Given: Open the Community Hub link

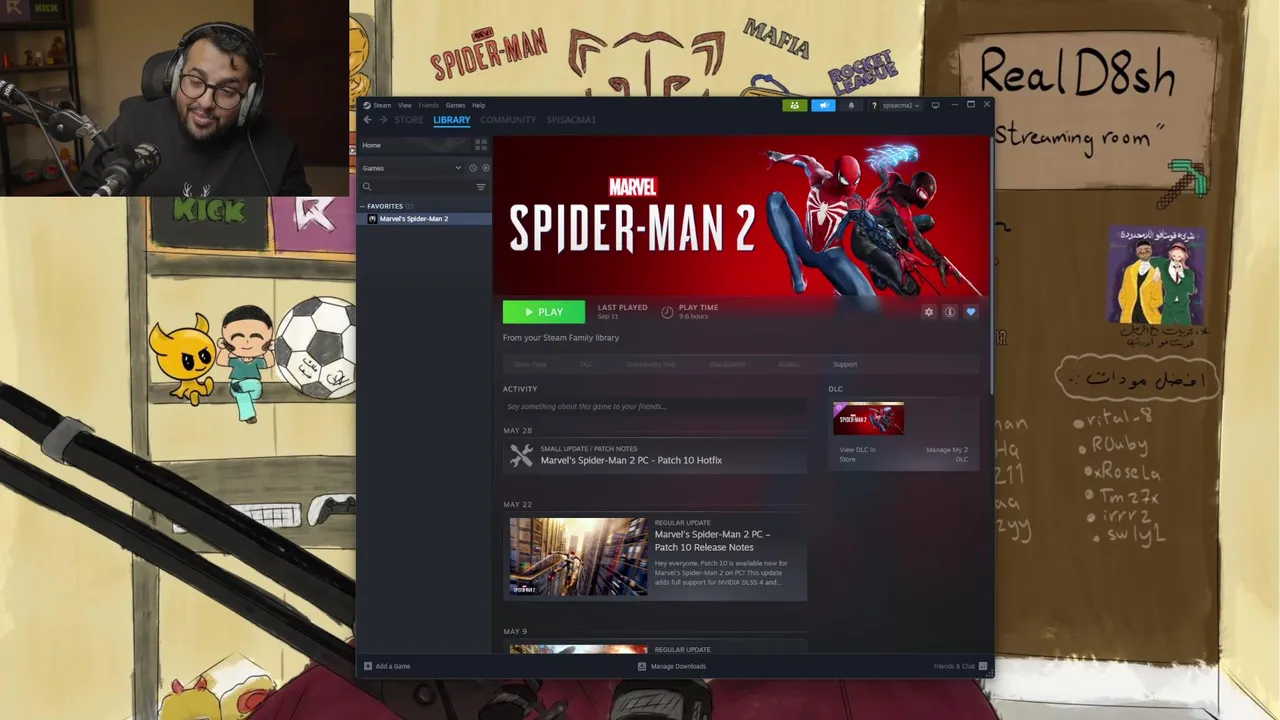Looking at the screenshot, I should click(x=651, y=364).
